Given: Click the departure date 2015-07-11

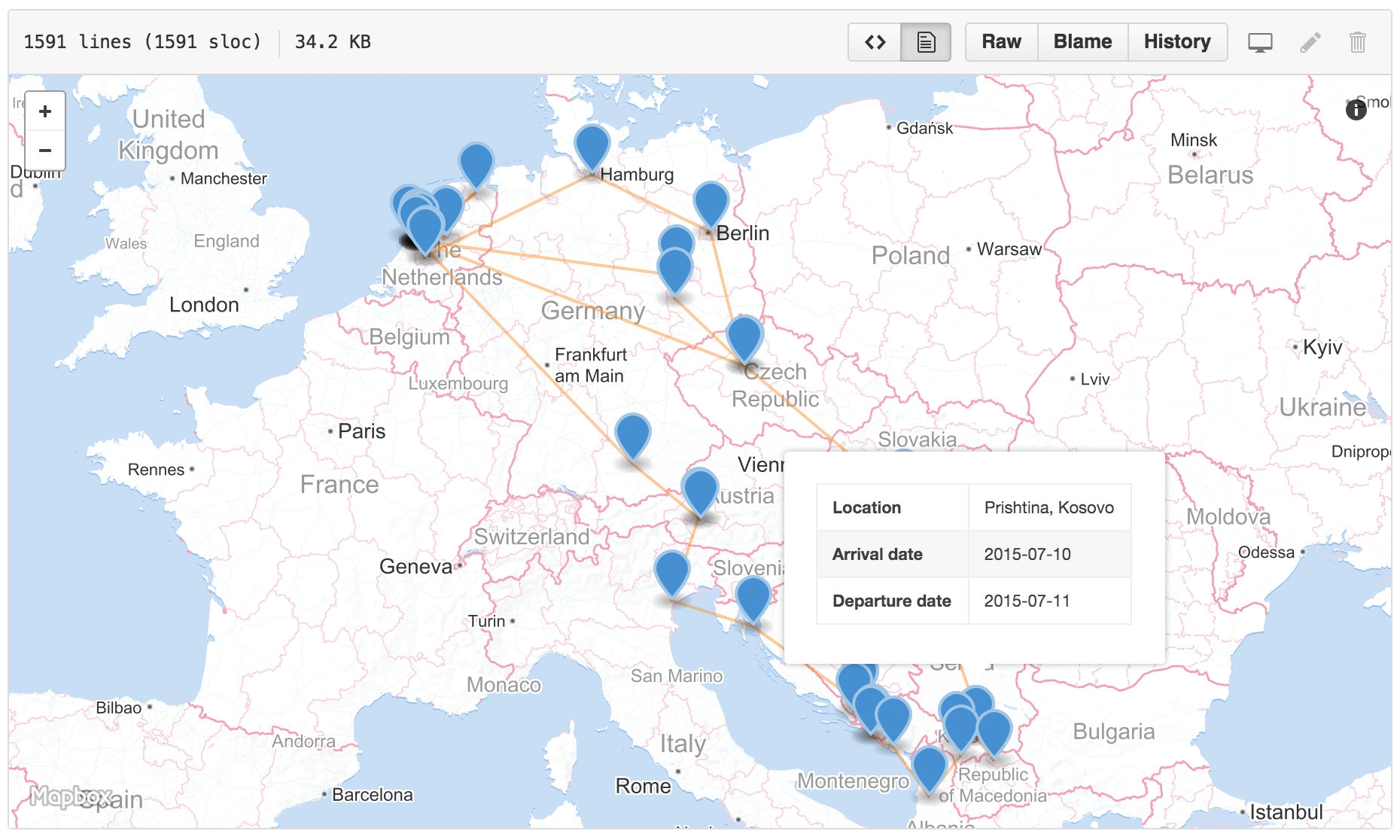Looking at the screenshot, I should [1027, 601].
